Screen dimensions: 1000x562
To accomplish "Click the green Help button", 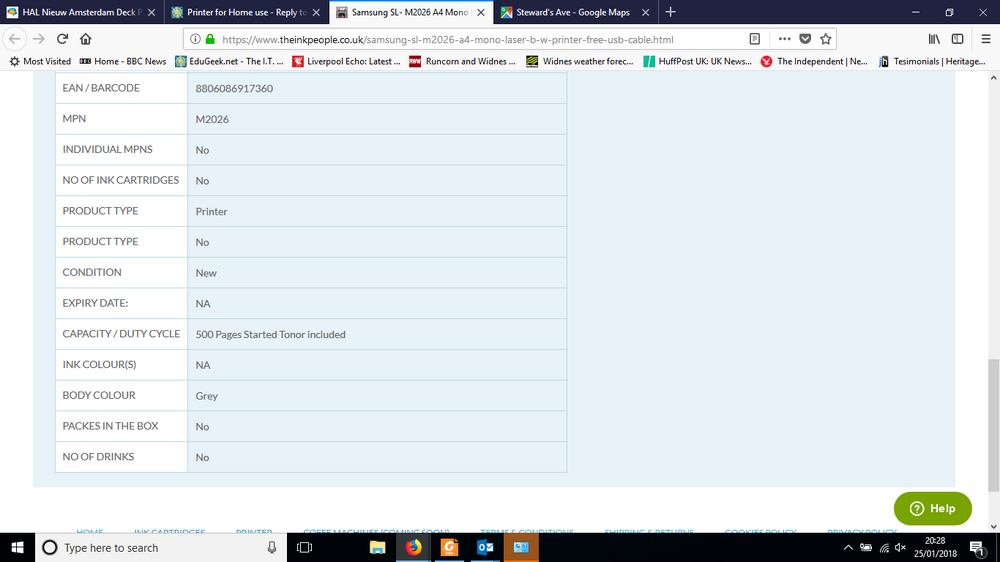I will [x=932, y=508].
